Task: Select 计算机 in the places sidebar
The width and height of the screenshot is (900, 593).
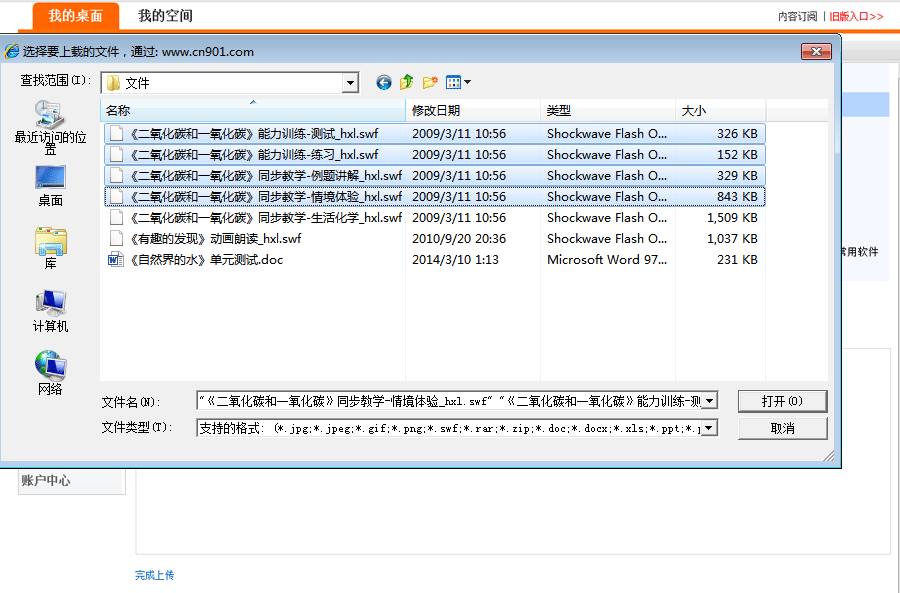Action: 50,311
